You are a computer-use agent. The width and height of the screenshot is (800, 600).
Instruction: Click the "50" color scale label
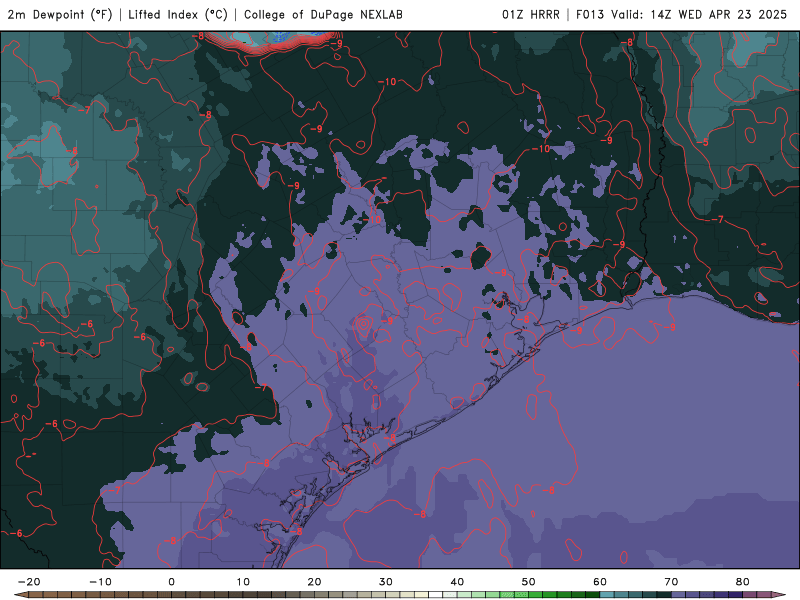[529, 582]
